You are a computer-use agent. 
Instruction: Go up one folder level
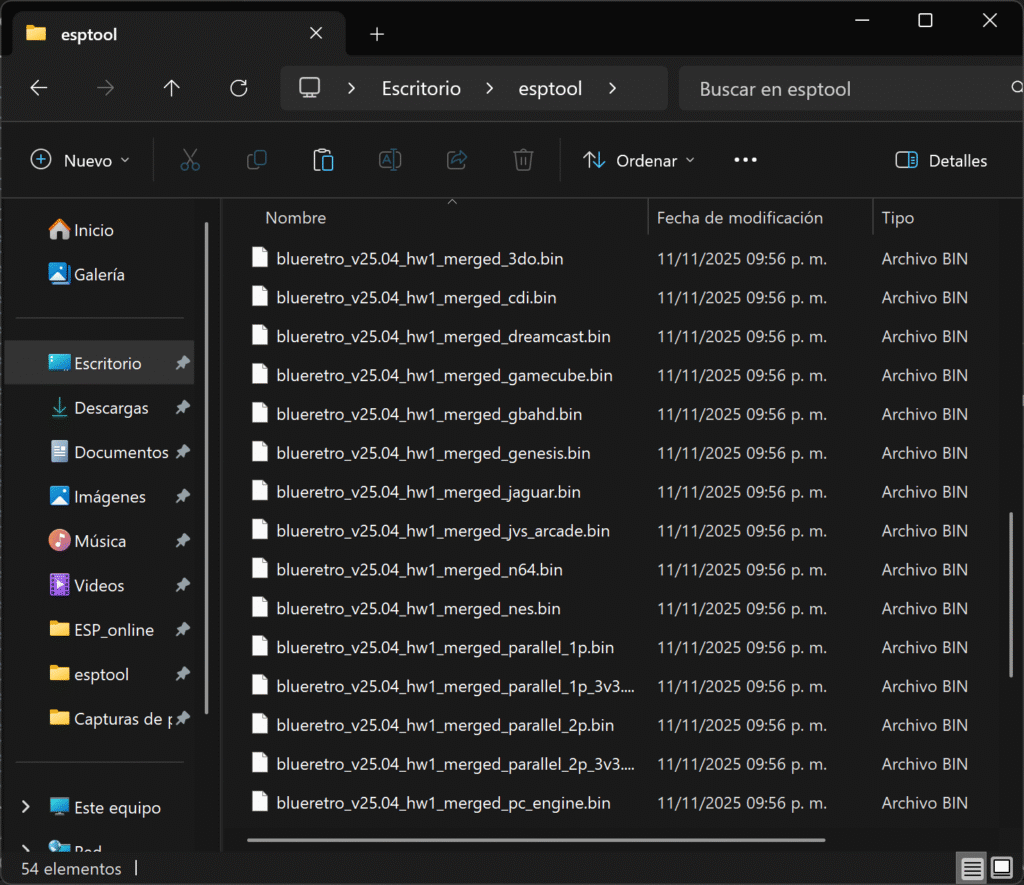click(x=171, y=88)
